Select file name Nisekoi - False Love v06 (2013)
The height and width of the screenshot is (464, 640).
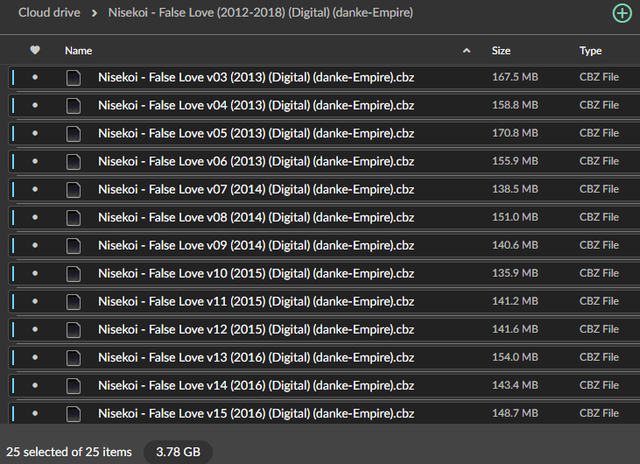pyautogui.click(x=256, y=162)
